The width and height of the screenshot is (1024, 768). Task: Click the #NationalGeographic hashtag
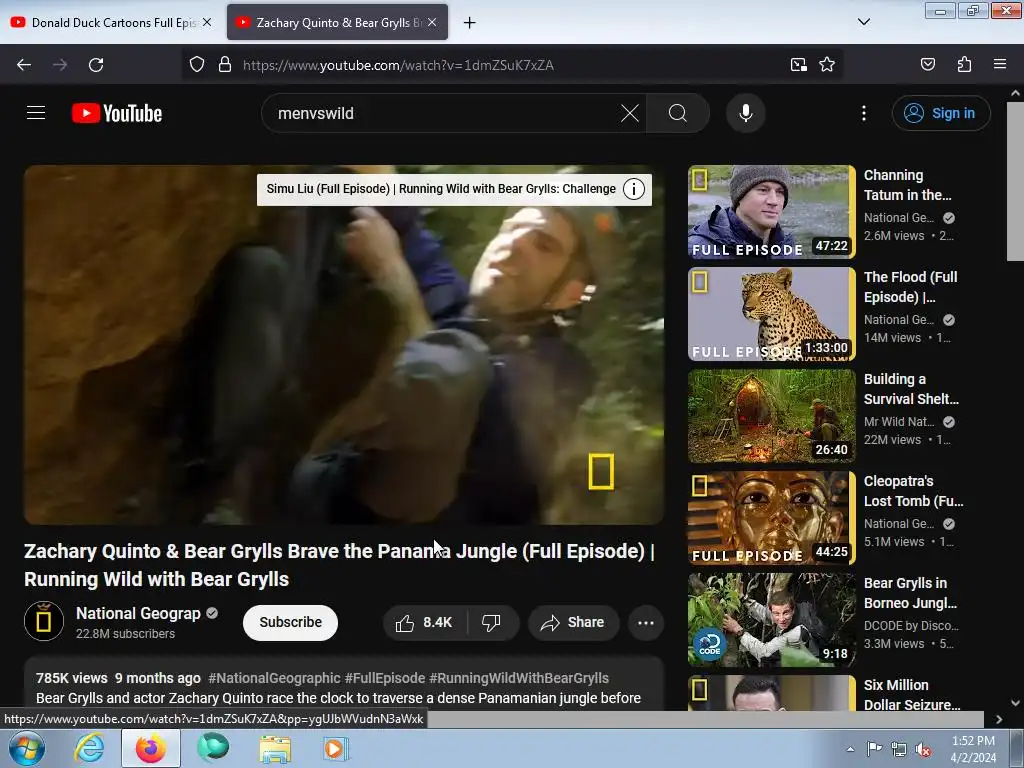pos(274,678)
